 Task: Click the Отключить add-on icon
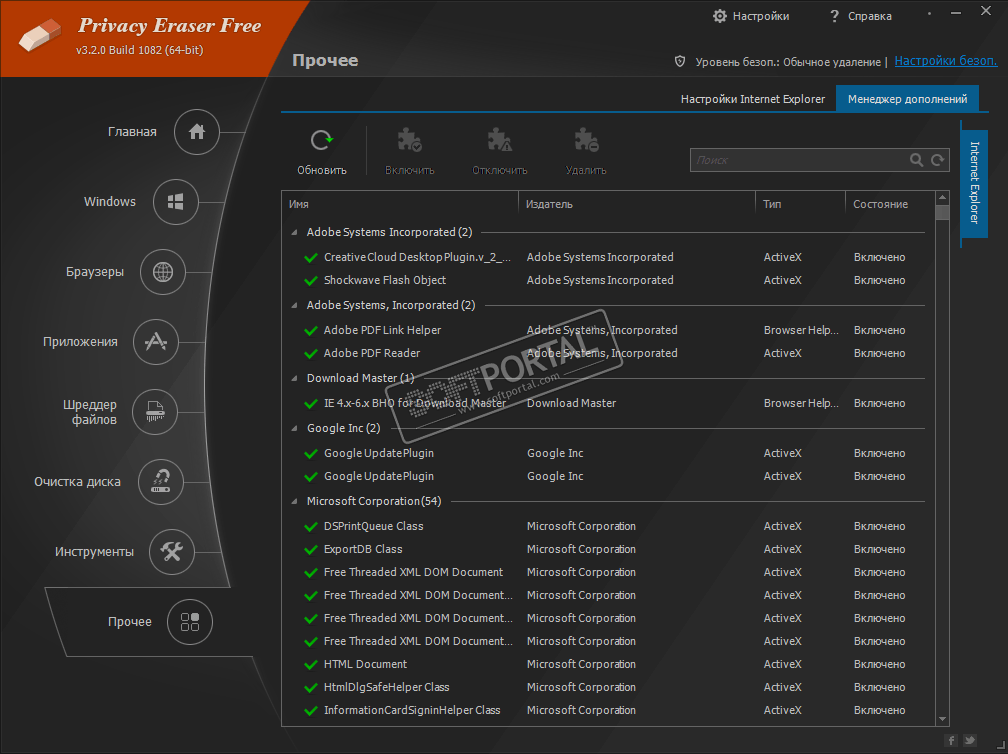(500, 139)
